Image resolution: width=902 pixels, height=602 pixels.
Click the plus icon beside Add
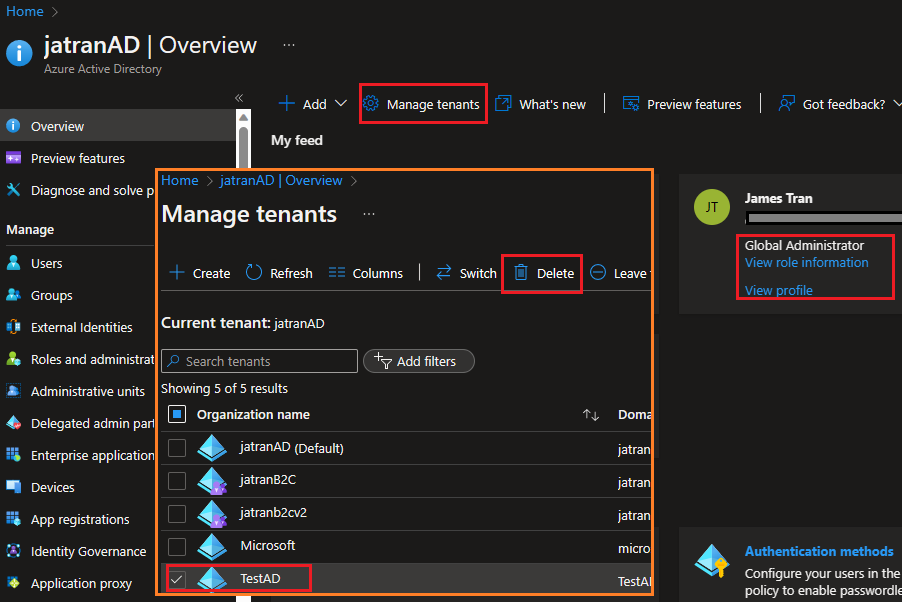[x=286, y=104]
